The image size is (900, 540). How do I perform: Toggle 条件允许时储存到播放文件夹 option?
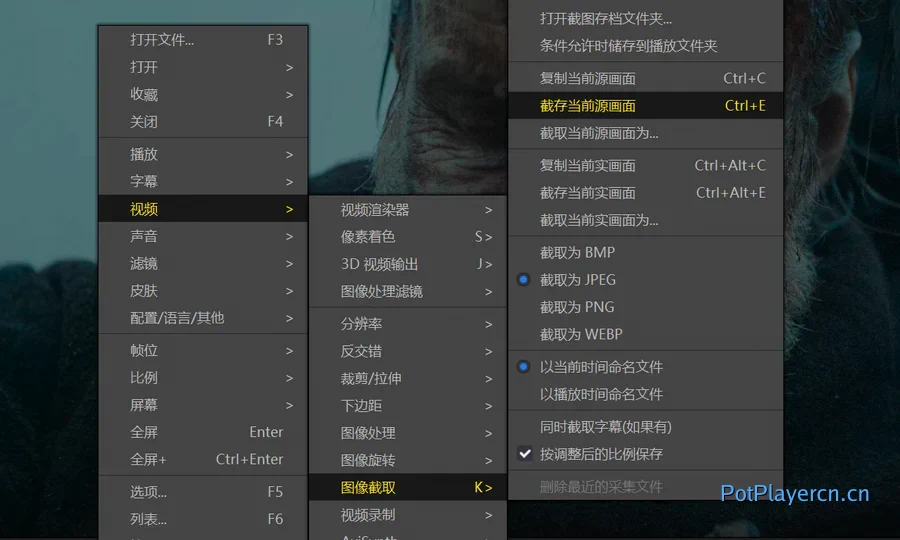(x=646, y=46)
